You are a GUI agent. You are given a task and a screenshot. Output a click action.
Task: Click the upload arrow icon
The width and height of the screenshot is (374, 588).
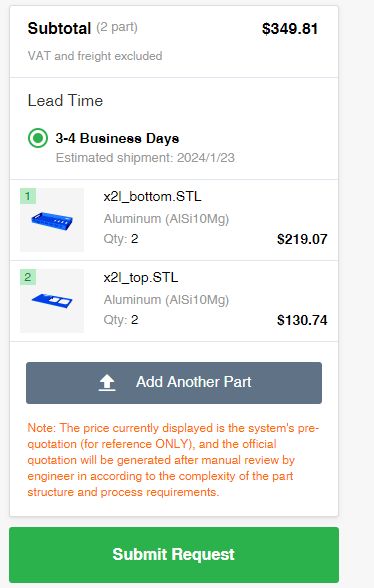[x=107, y=383]
